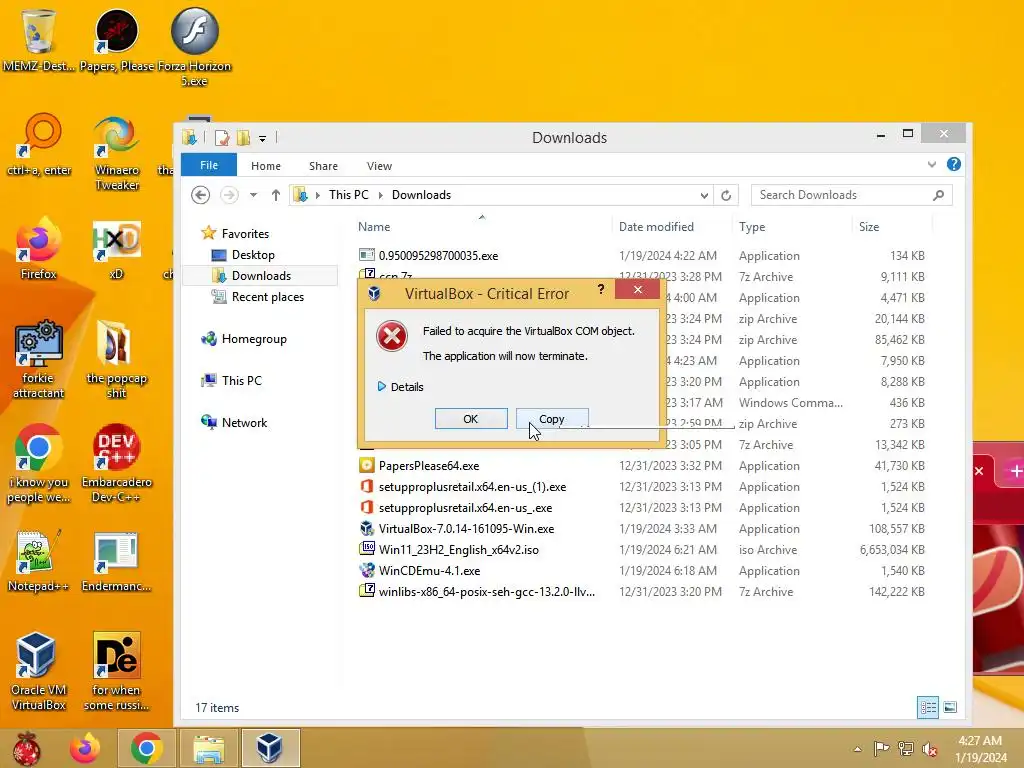Open the recent locations dropdown arrow

pyautogui.click(x=253, y=195)
